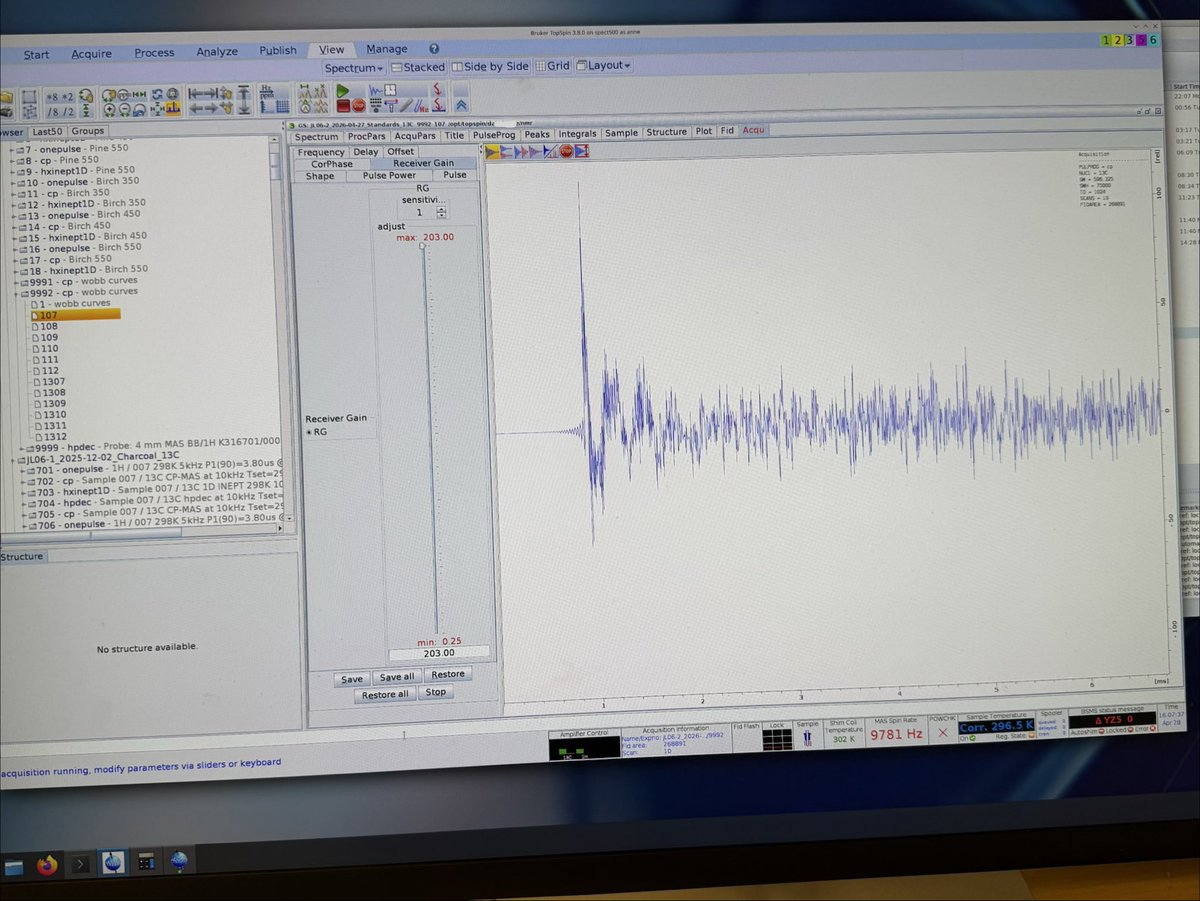Image resolution: width=1200 pixels, height=901 pixels.
Task: Click the red stop icon above the FID plot
Action: pyautogui.click(x=566, y=152)
